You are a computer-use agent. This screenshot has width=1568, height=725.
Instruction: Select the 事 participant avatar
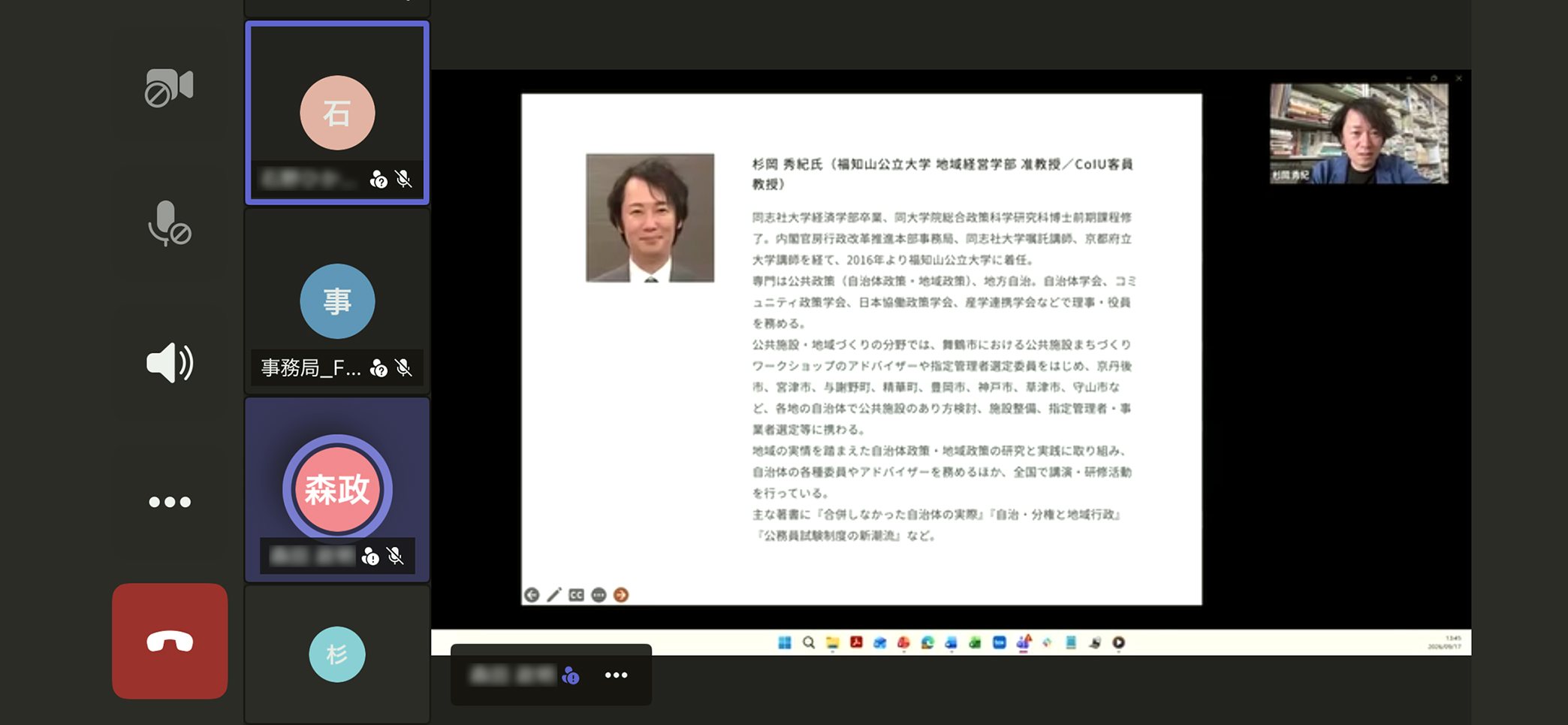tap(337, 301)
